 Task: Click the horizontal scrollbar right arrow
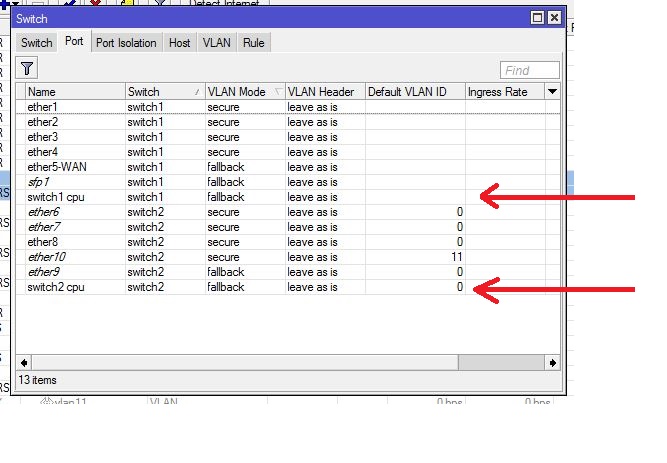pos(552,363)
